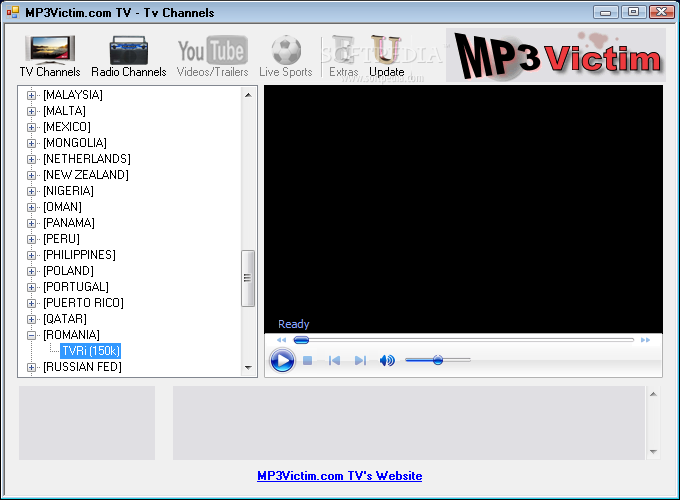This screenshot has width=680, height=500.
Task: Select the [PORTUGAL] country label
Action: (76, 287)
